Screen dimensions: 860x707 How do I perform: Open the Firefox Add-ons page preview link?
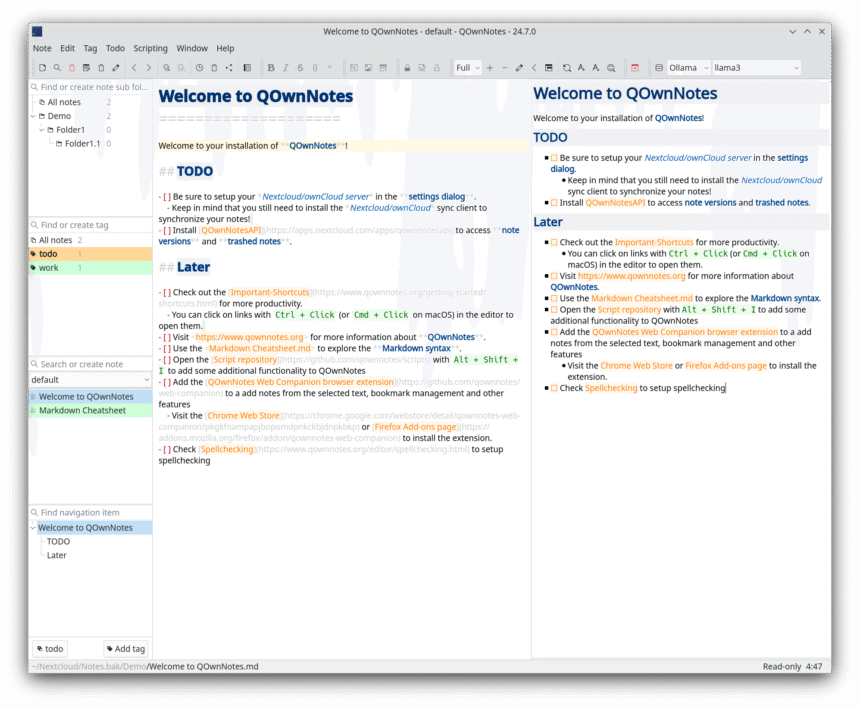click(x=726, y=366)
